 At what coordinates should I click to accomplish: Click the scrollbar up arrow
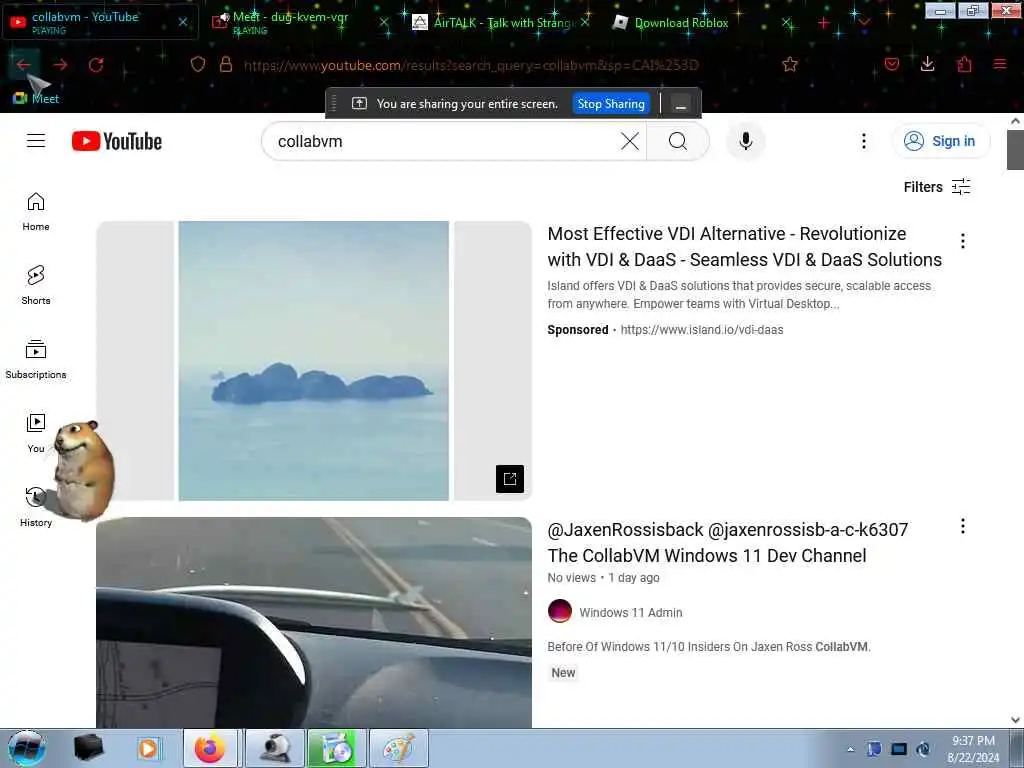tap(1015, 121)
